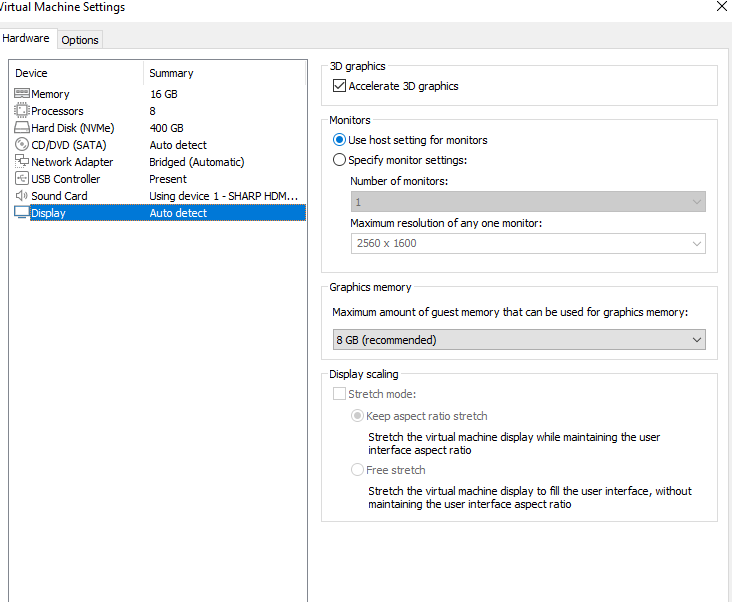Select the CD/DVD (SATA) disc icon

[22, 145]
